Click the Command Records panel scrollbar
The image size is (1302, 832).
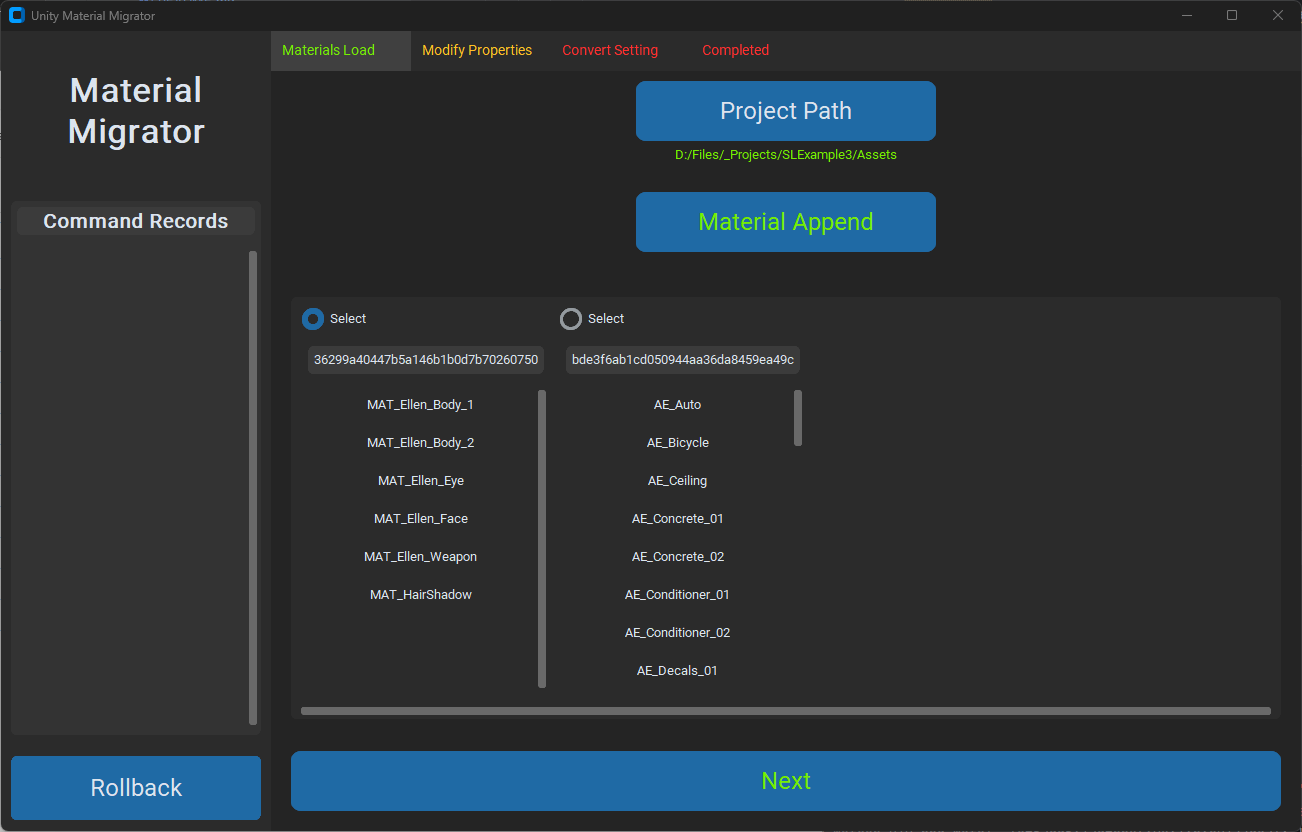253,488
